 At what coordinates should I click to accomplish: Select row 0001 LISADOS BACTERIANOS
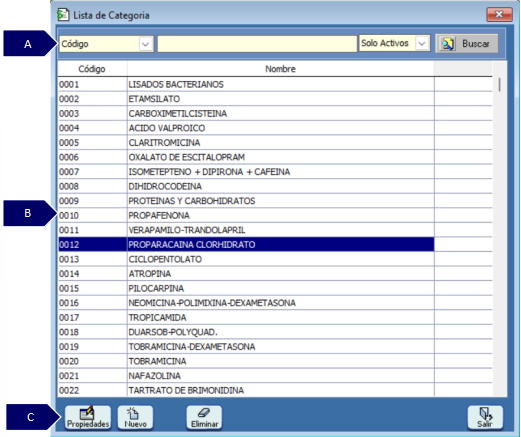(x=246, y=84)
